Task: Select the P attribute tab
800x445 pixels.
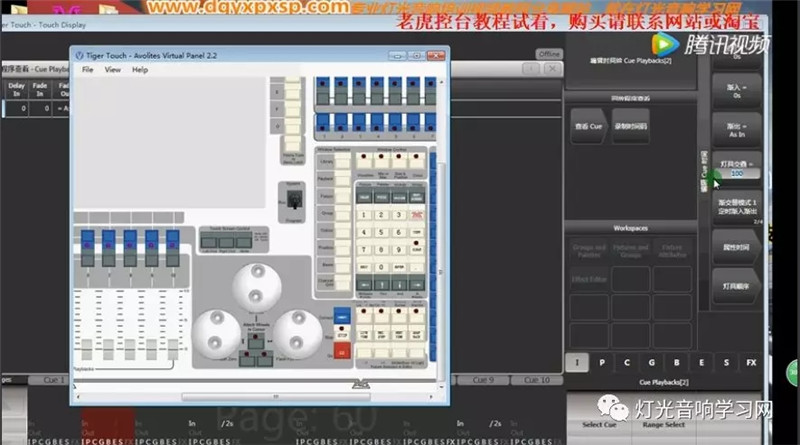Action: pos(602,362)
